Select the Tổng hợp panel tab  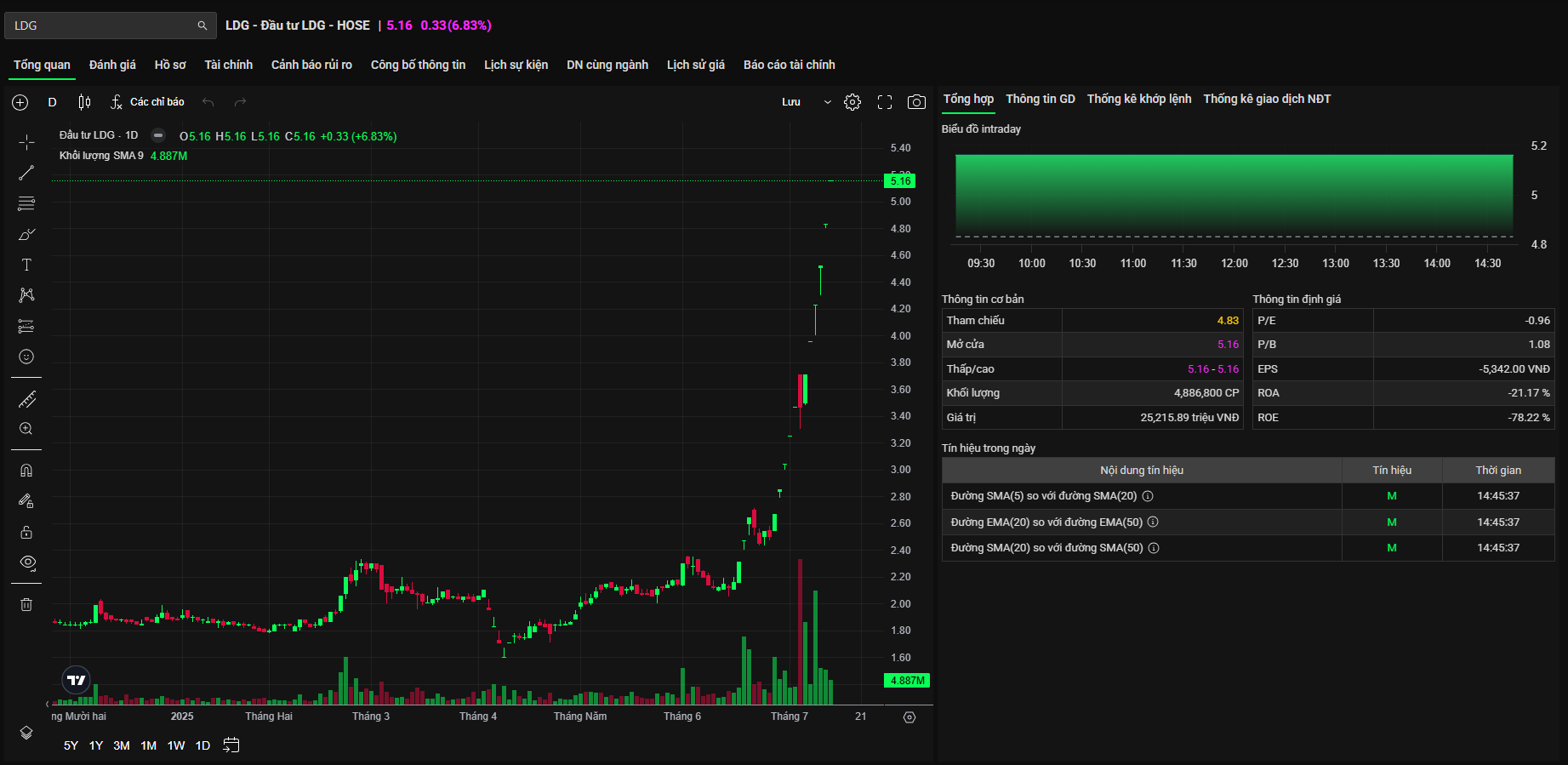[x=968, y=99]
